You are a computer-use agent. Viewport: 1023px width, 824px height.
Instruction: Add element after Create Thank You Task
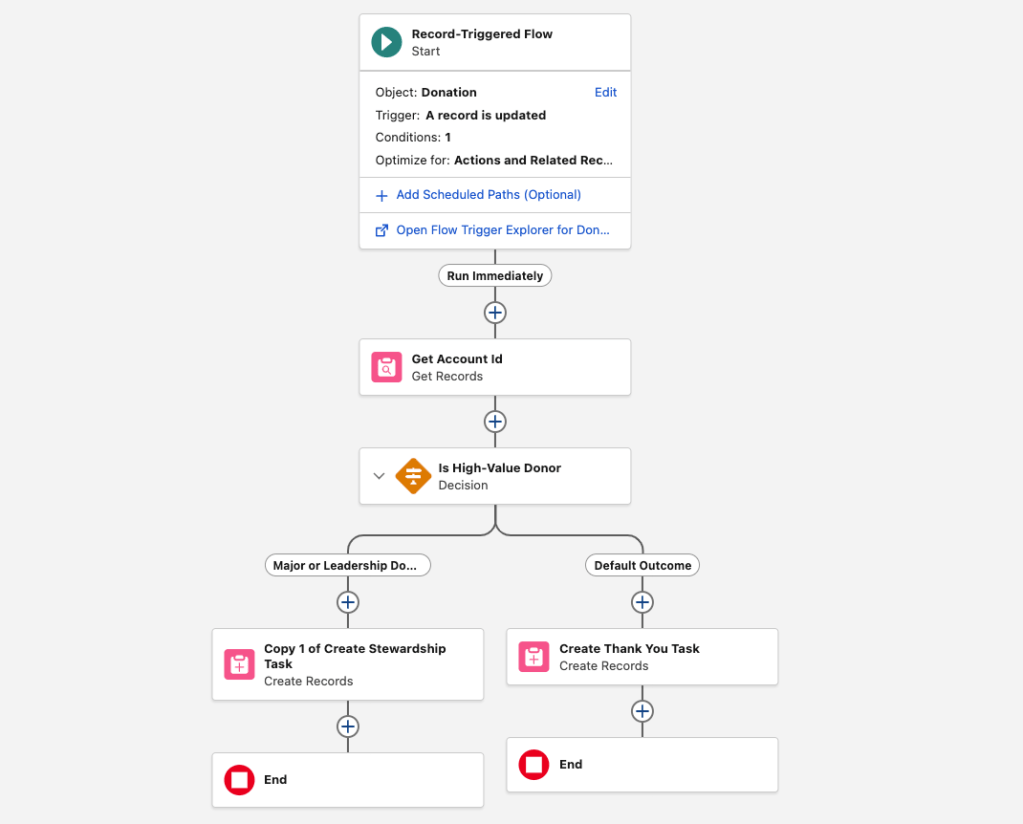642,711
